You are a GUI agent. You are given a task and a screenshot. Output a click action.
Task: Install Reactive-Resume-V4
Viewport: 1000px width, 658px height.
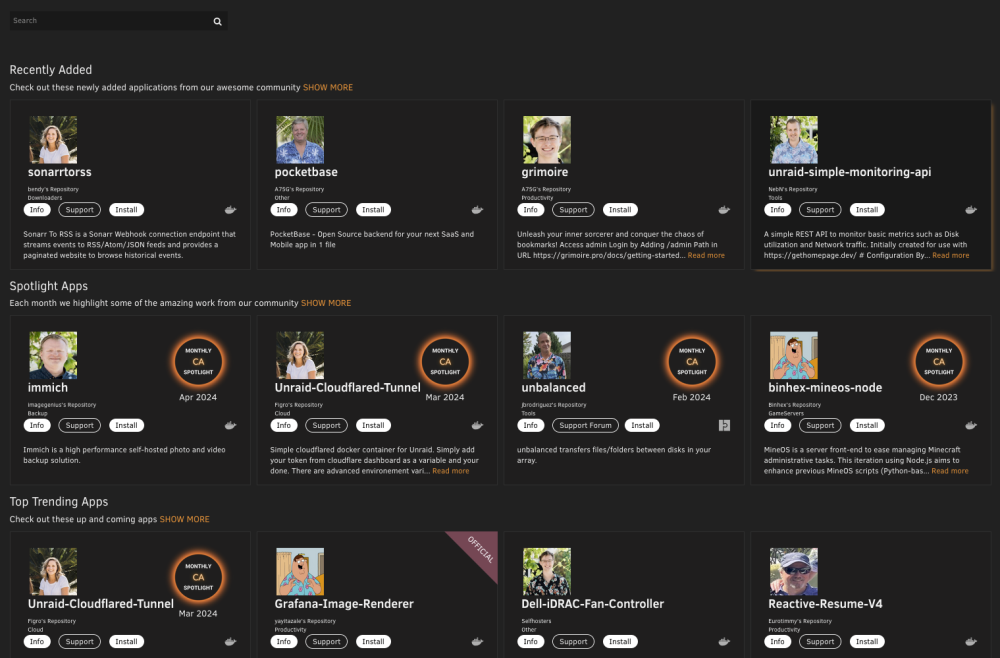click(x=867, y=641)
